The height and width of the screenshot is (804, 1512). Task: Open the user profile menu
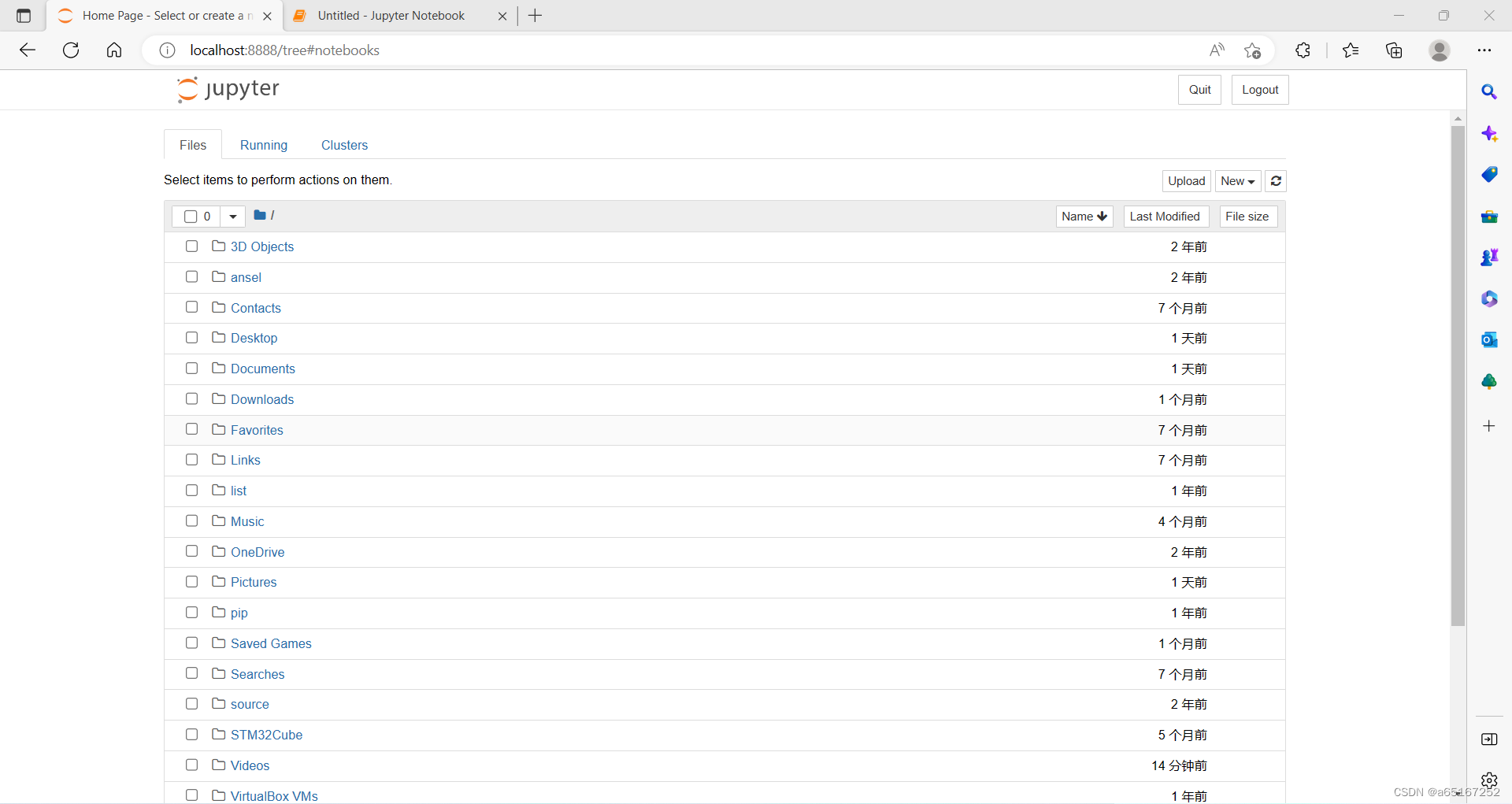(x=1440, y=50)
